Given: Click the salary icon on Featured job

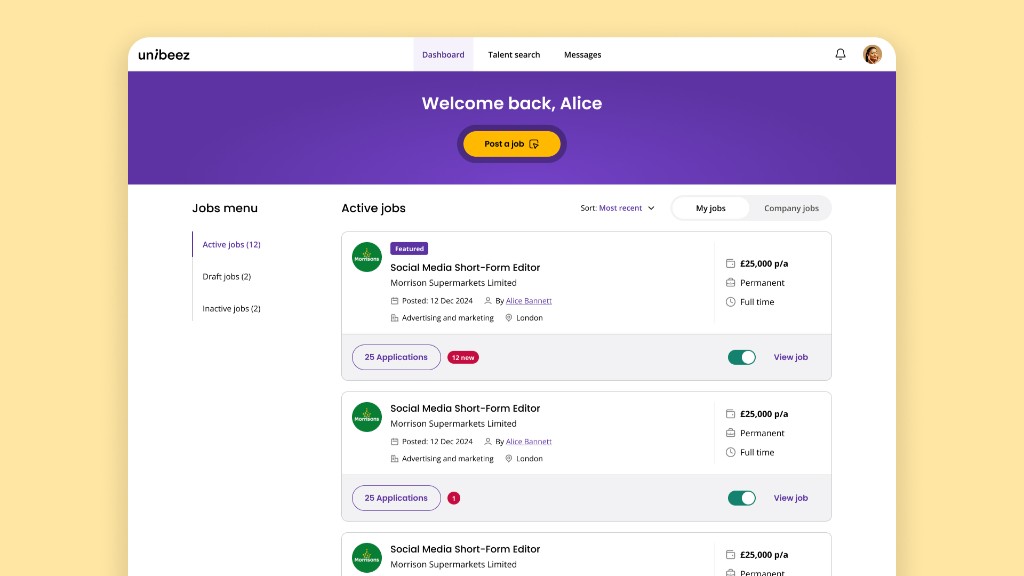Looking at the screenshot, I should pos(730,263).
